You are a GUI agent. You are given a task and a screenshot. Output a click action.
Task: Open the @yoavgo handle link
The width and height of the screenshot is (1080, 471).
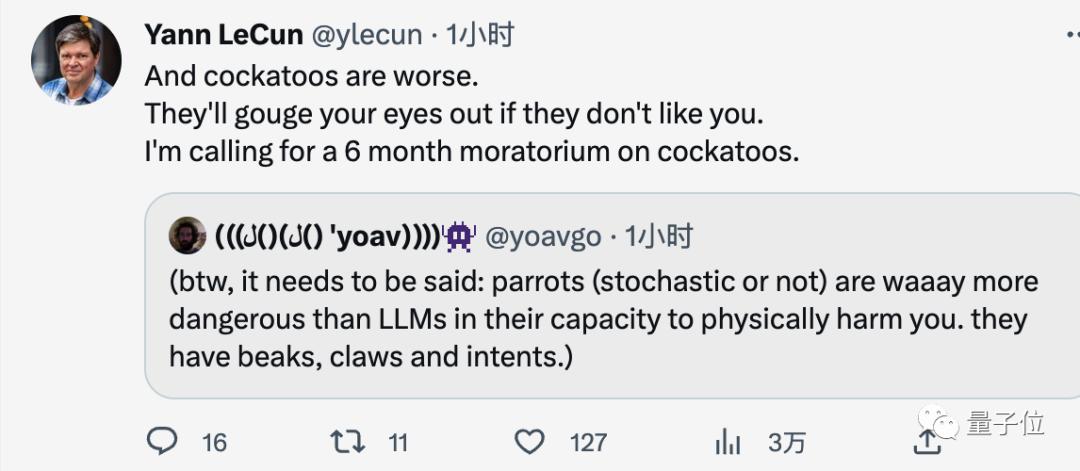tap(543, 238)
